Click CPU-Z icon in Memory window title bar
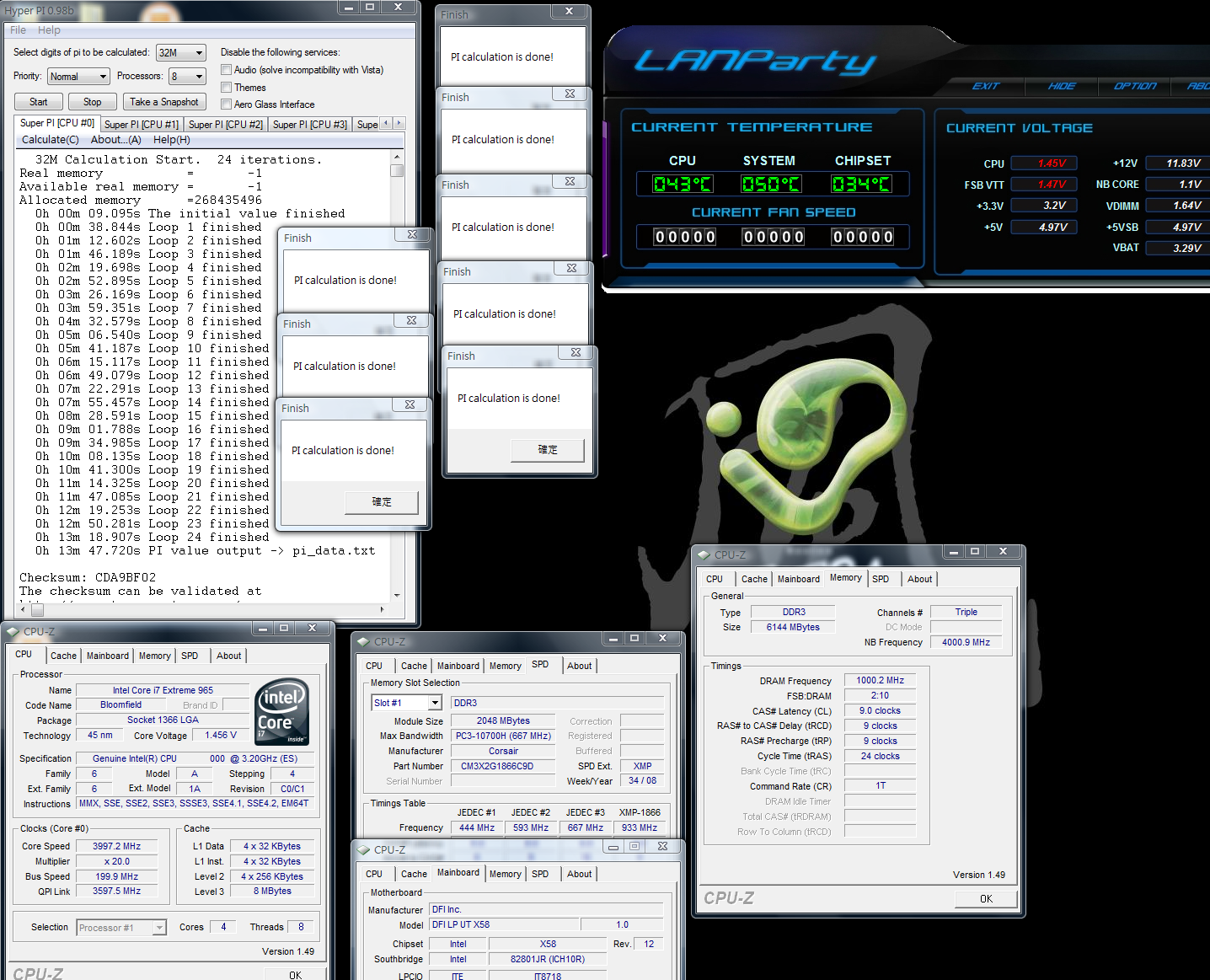Viewport: 1210px width, 980px height. (x=704, y=554)
